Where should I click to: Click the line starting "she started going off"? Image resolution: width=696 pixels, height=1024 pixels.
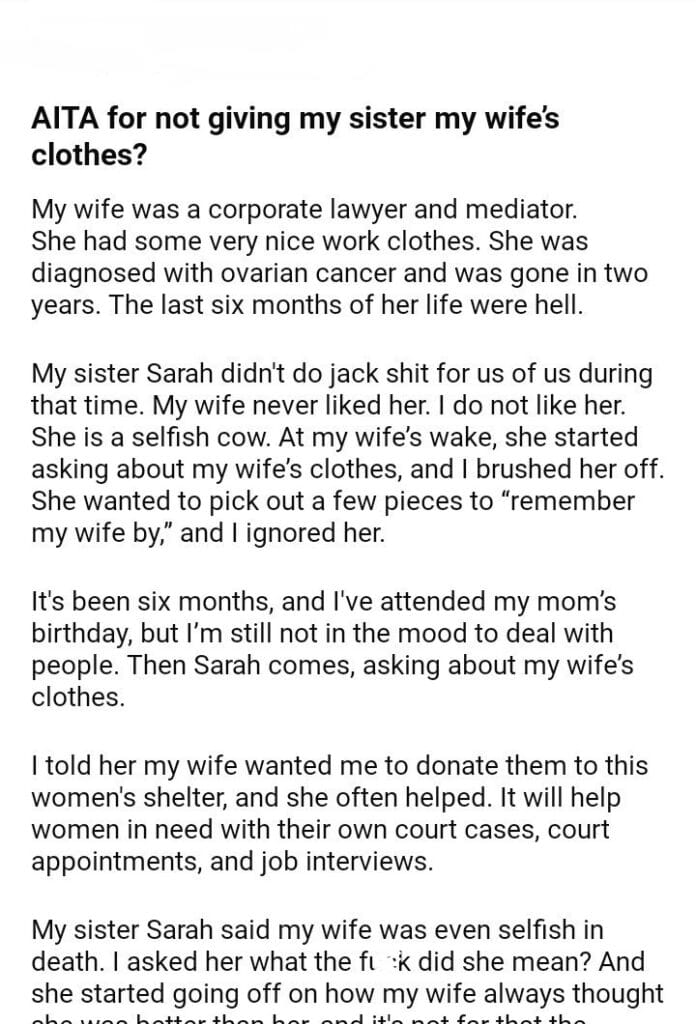click(x=347, y=994)
